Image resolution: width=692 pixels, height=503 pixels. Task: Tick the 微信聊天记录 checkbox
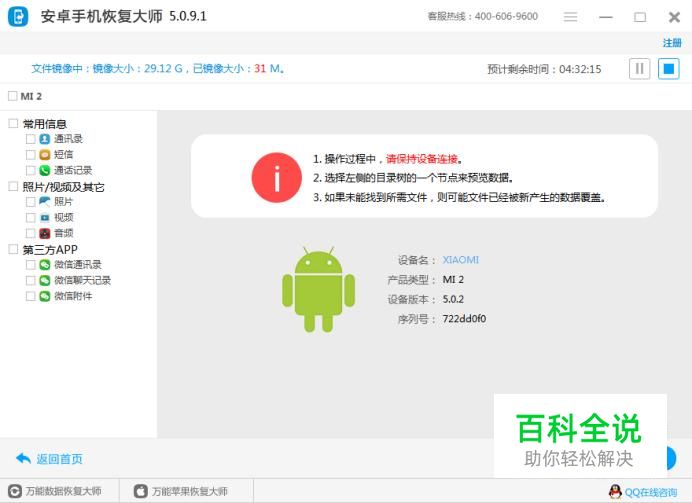click(x=30, y=281)
